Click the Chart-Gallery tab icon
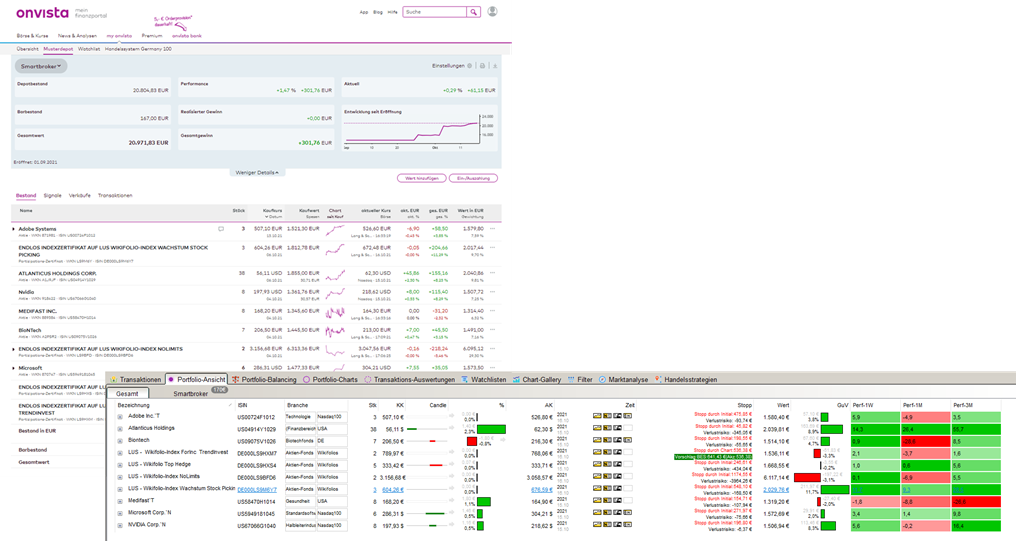Image resolution: width=1016 pixels, height=541 pixels. (x=516, y=380)
